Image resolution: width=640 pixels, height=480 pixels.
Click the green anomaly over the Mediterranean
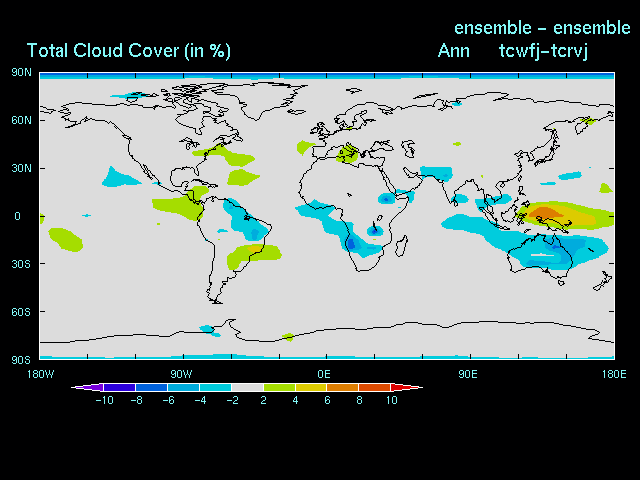pyautogui.click(x=348, y=153)
